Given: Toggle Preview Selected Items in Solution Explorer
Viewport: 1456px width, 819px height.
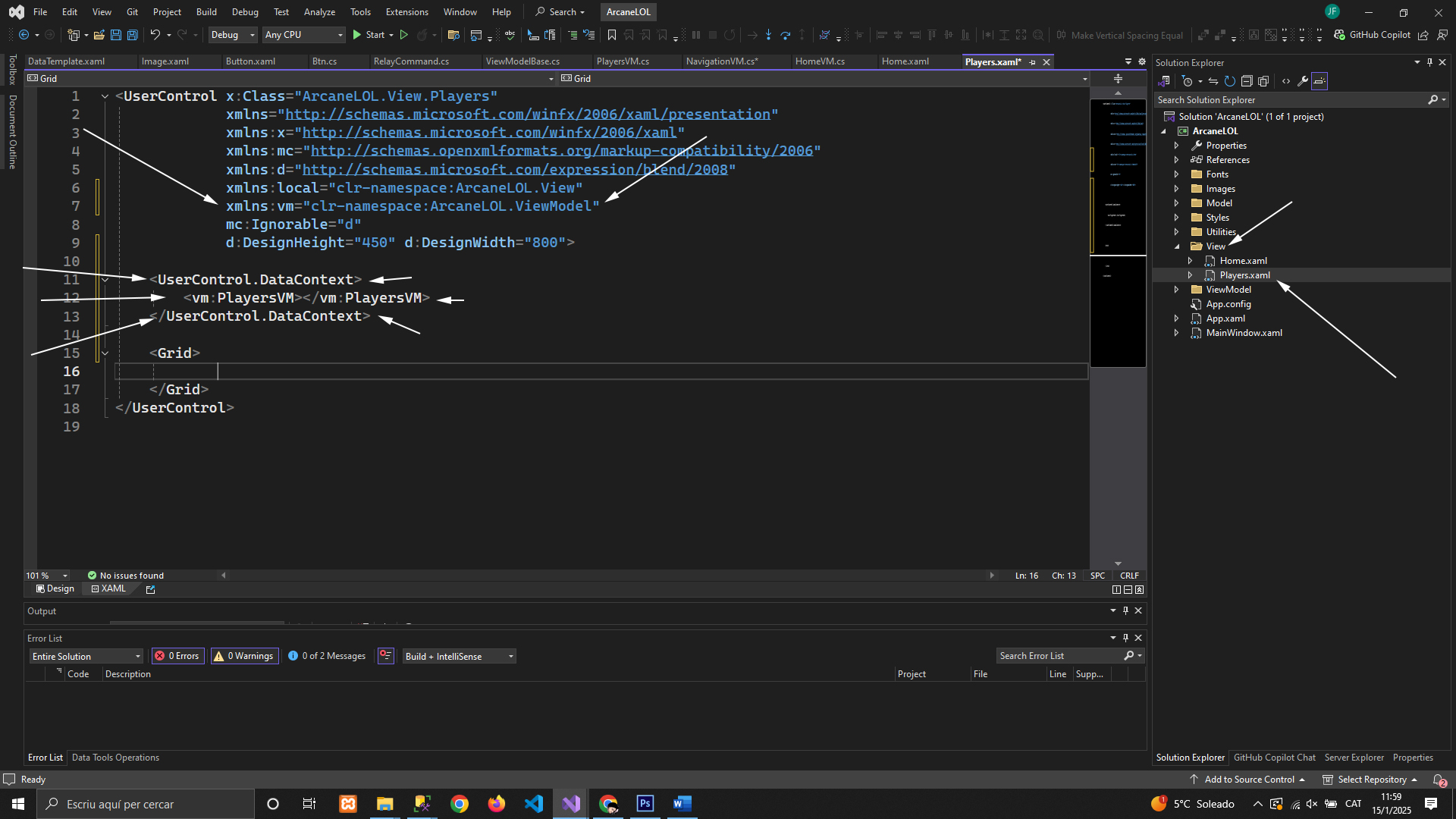Looking at the screenshot, I should 1319,81.
